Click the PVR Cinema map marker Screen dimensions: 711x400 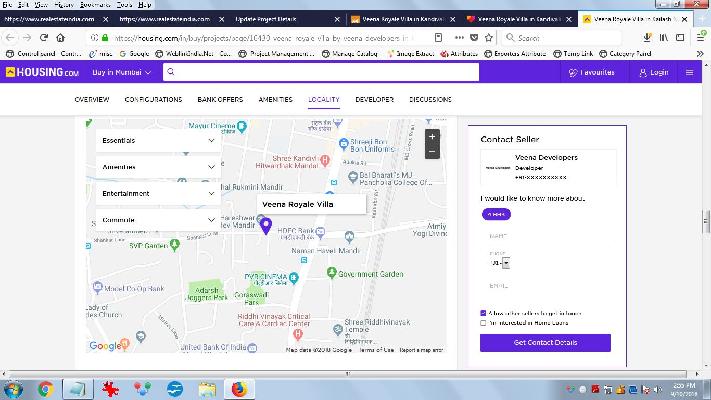293,278
